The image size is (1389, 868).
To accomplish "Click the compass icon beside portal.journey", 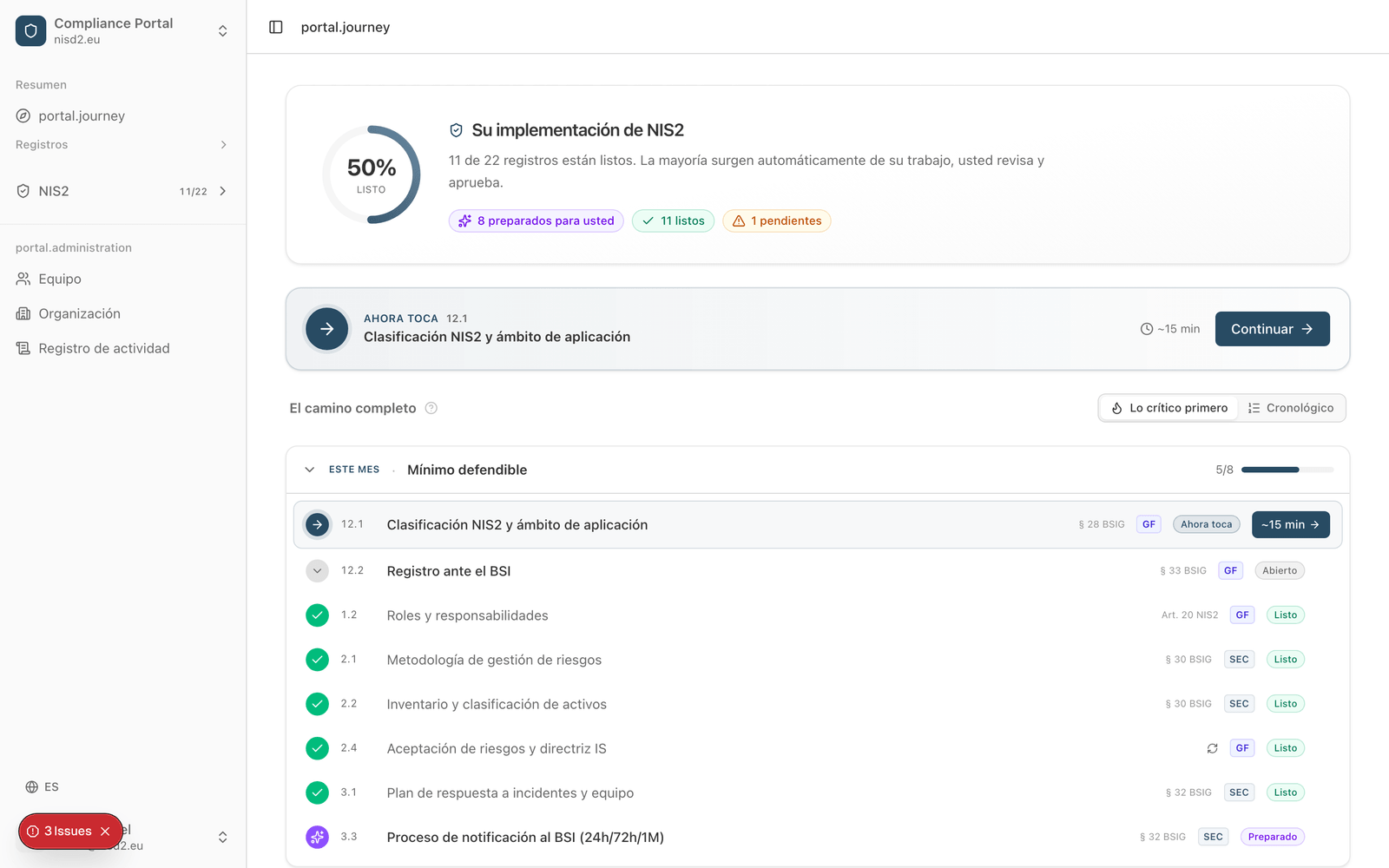I will (x=23, y=115).
